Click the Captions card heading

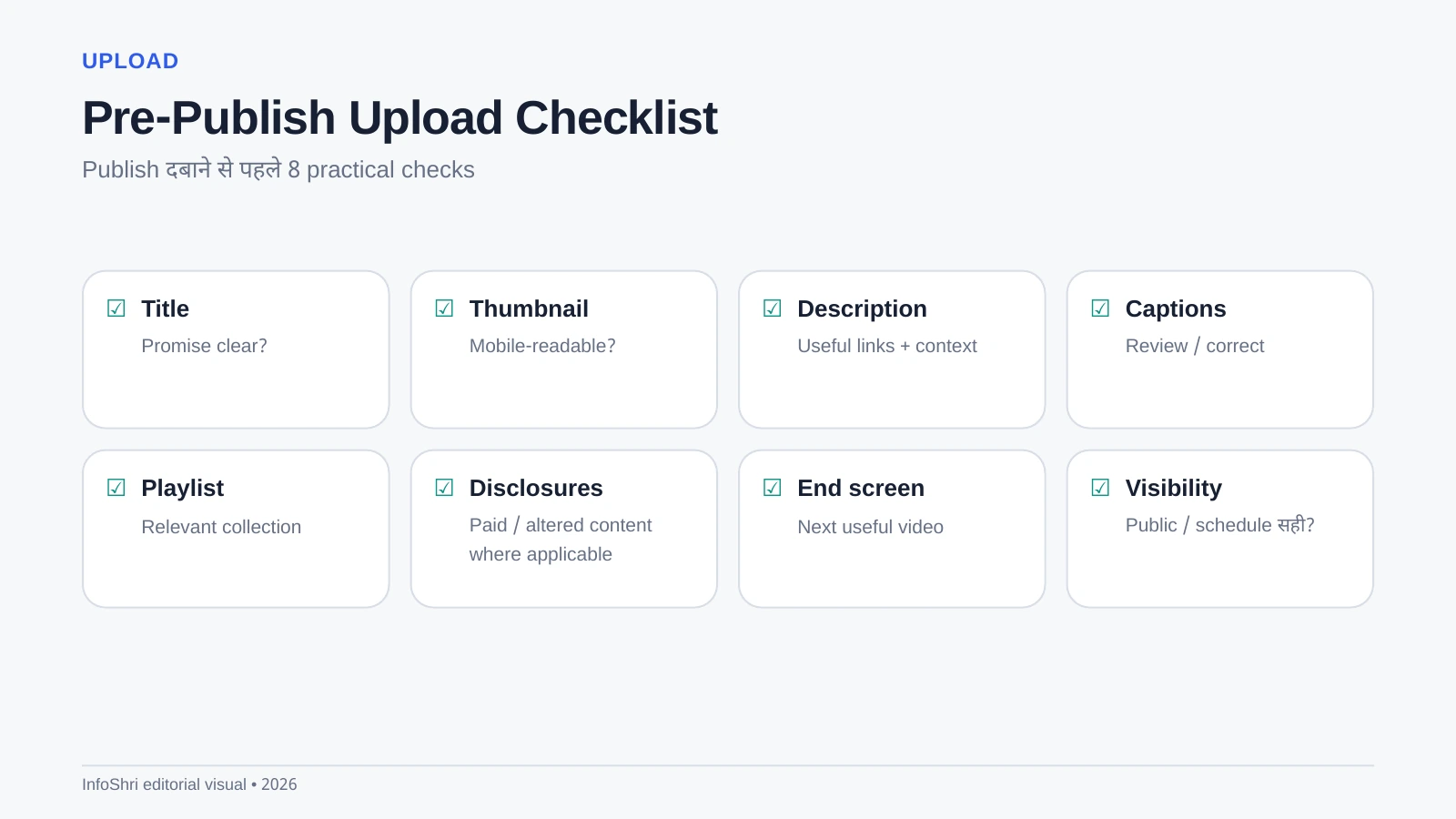coord(1176,308)
